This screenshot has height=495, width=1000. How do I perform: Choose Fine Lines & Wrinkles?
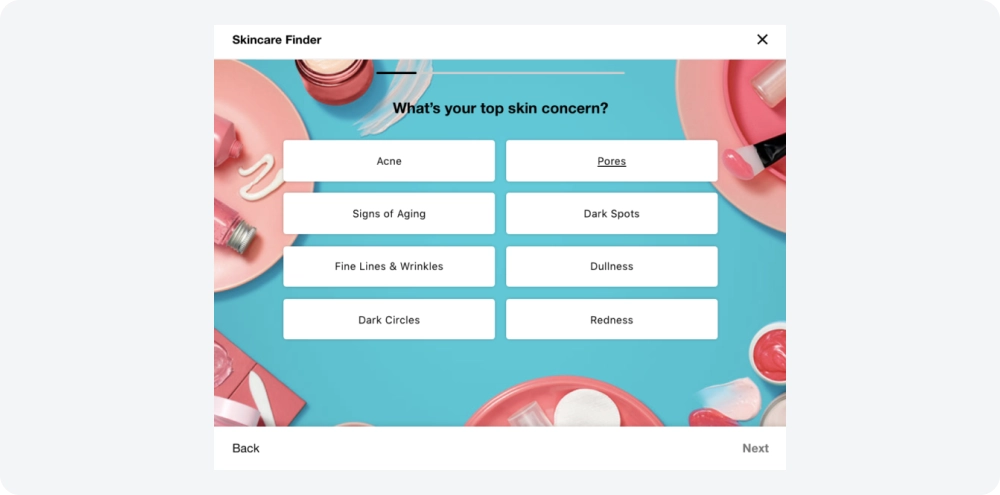(x=389, y=267)
